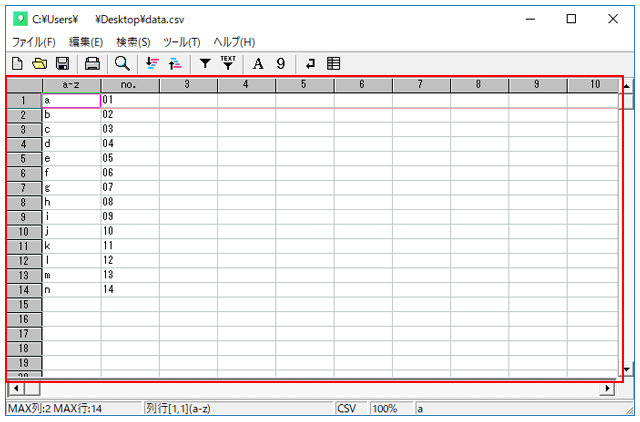Click cell containing 'h'
Viewport: 640px width, 422px height.
[71, 202]
